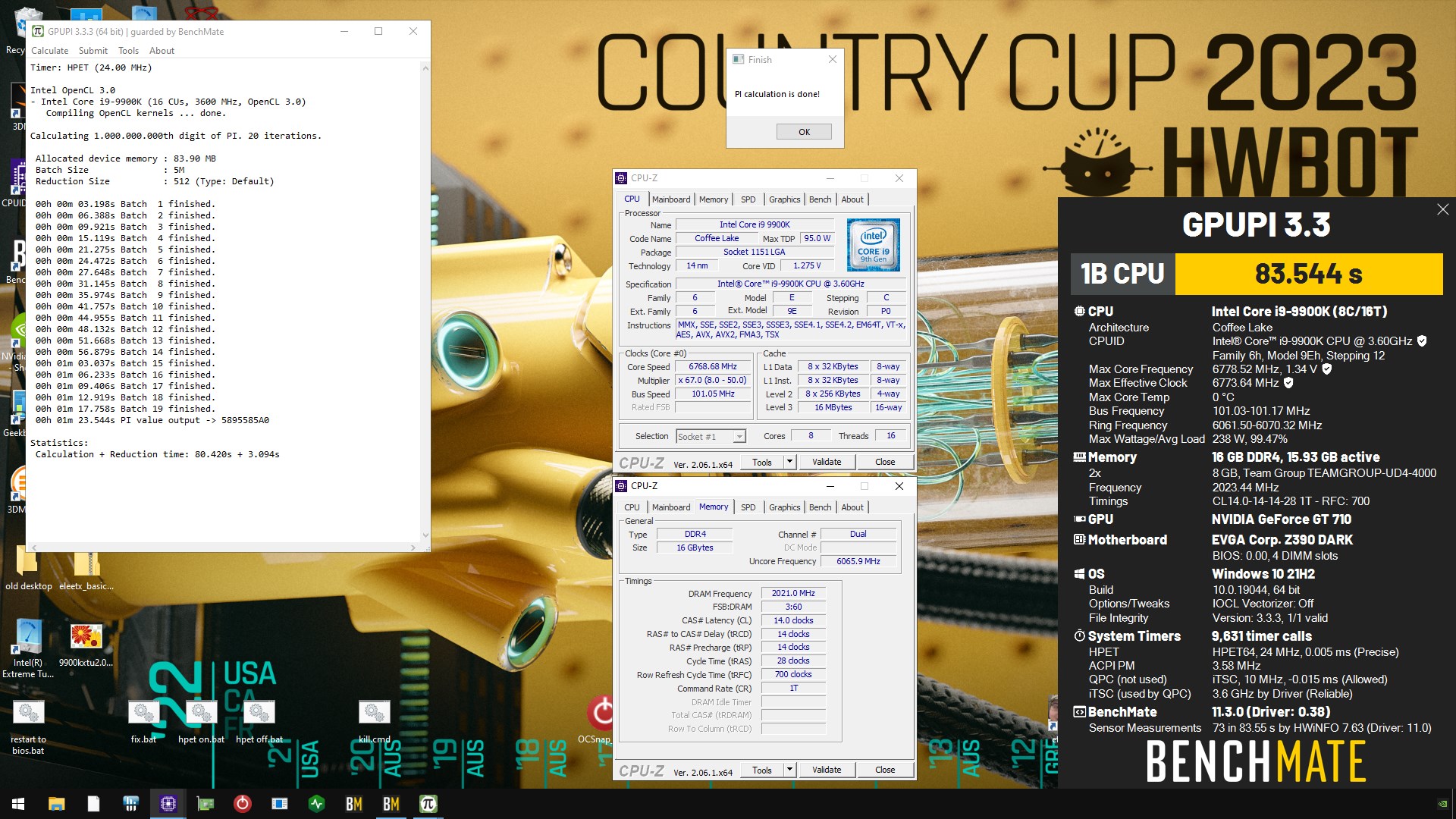Click GPUPI vertical scrollbar down arrow

pos(425,535)
